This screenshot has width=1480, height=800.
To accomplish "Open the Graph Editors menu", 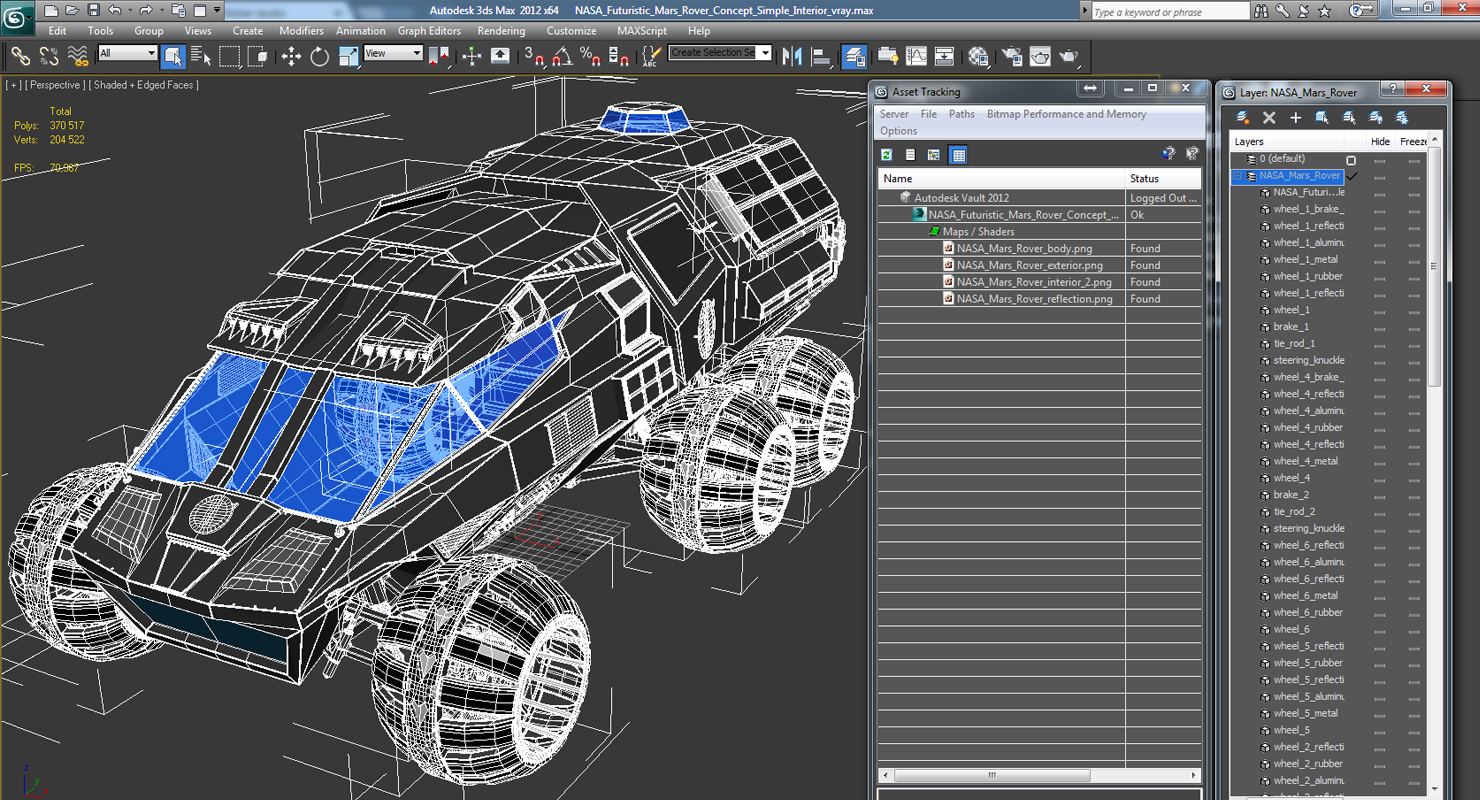I will 429,31.
